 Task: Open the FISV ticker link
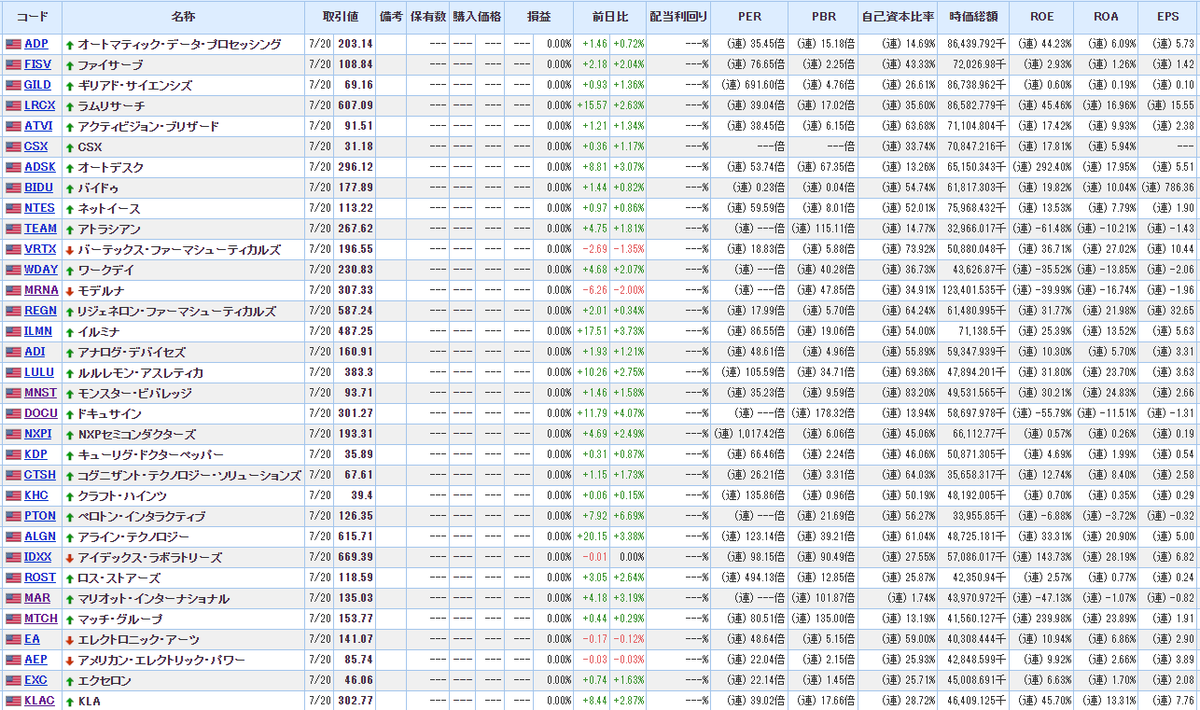(38, 65)
